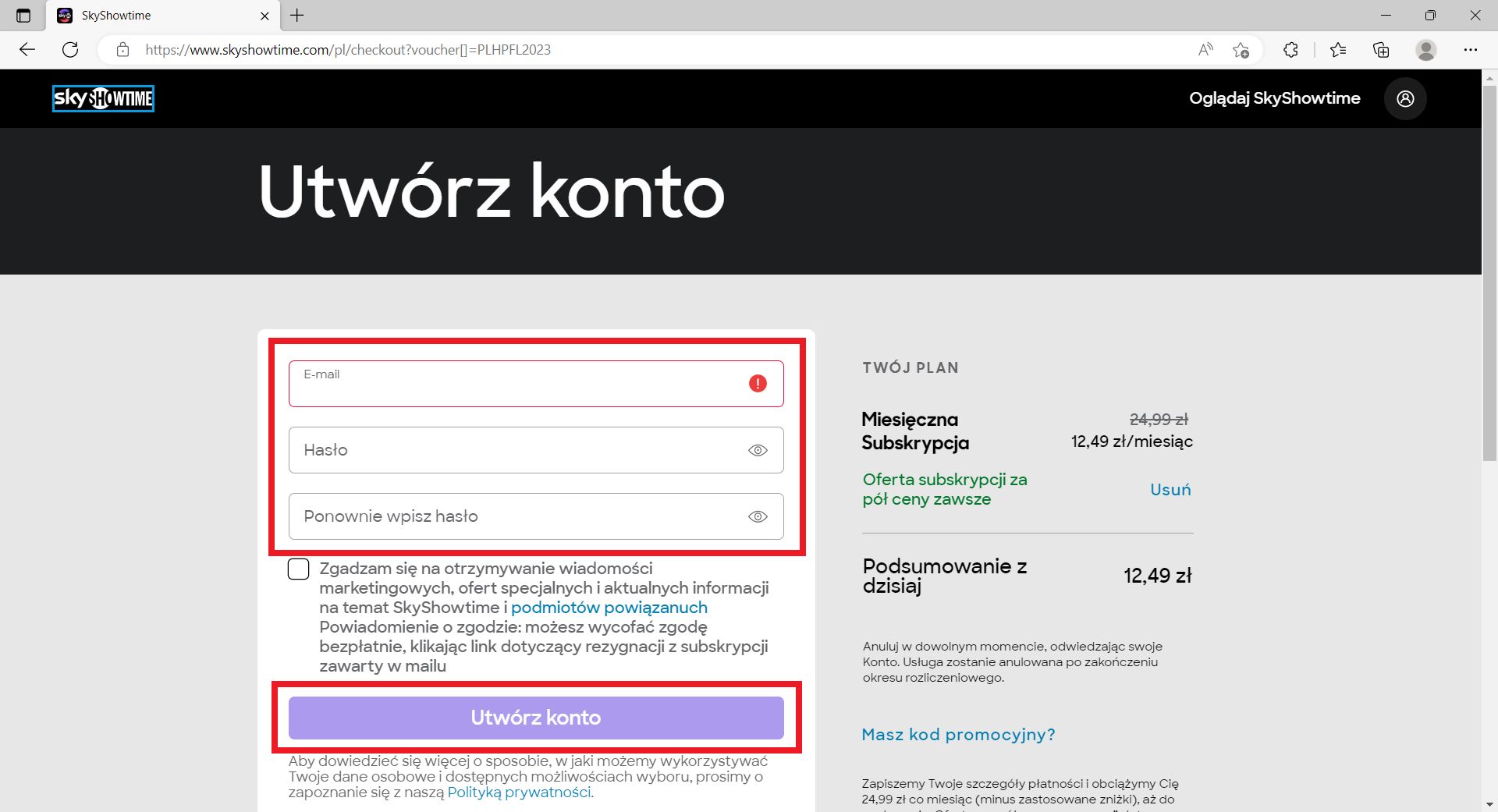This screenshot has width=1498, height=812.
Task: Open the Collections icon
Action: [x=1381, y=50]
